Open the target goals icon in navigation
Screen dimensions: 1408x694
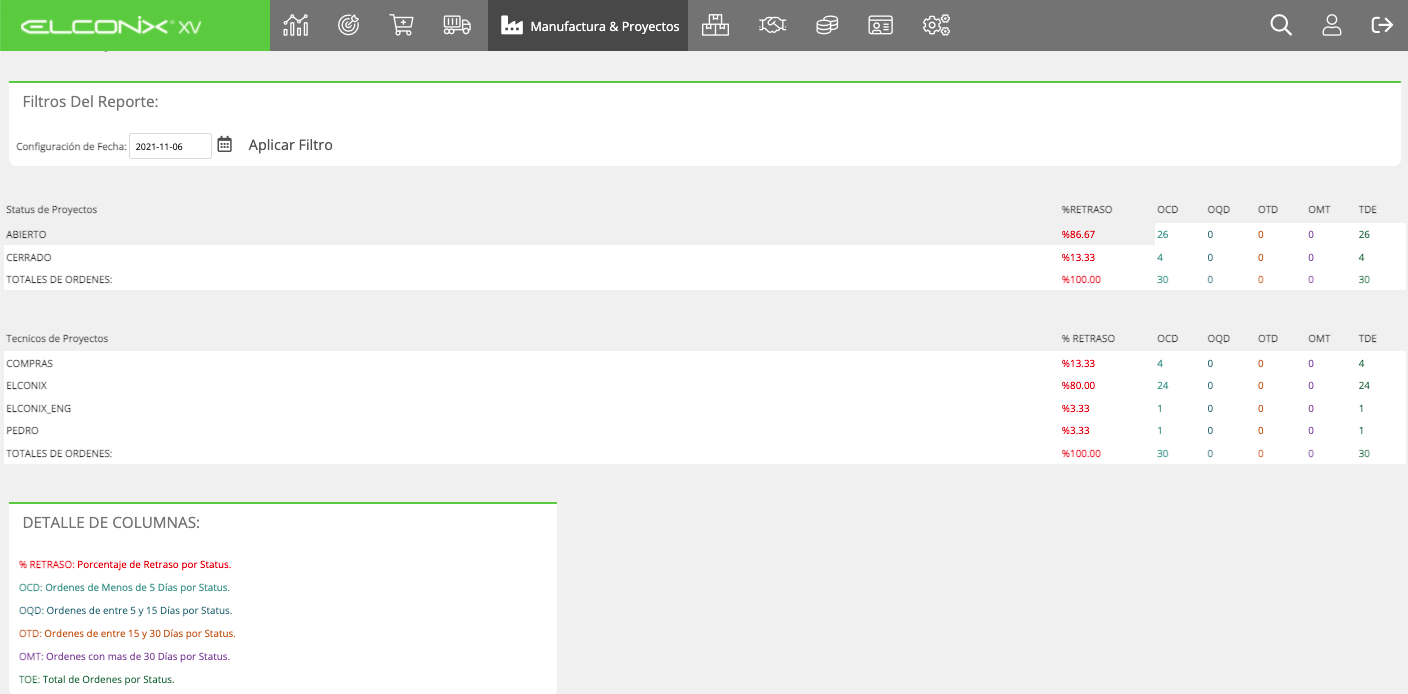click(x=348, y=25)
